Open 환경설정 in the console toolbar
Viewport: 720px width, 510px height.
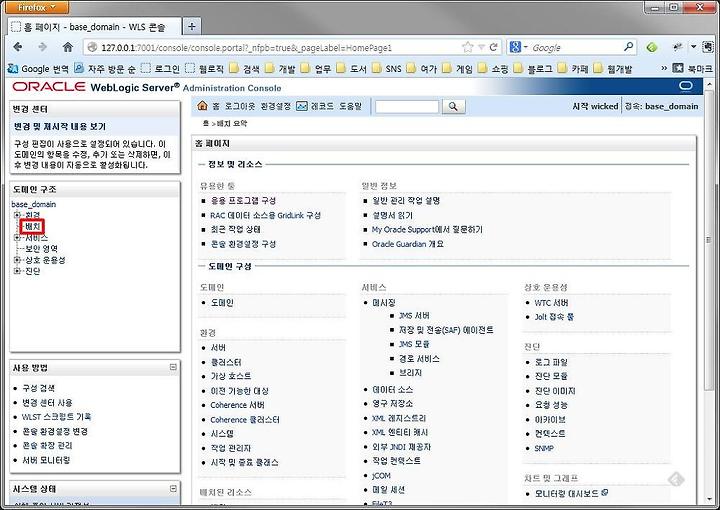(276, 106)
